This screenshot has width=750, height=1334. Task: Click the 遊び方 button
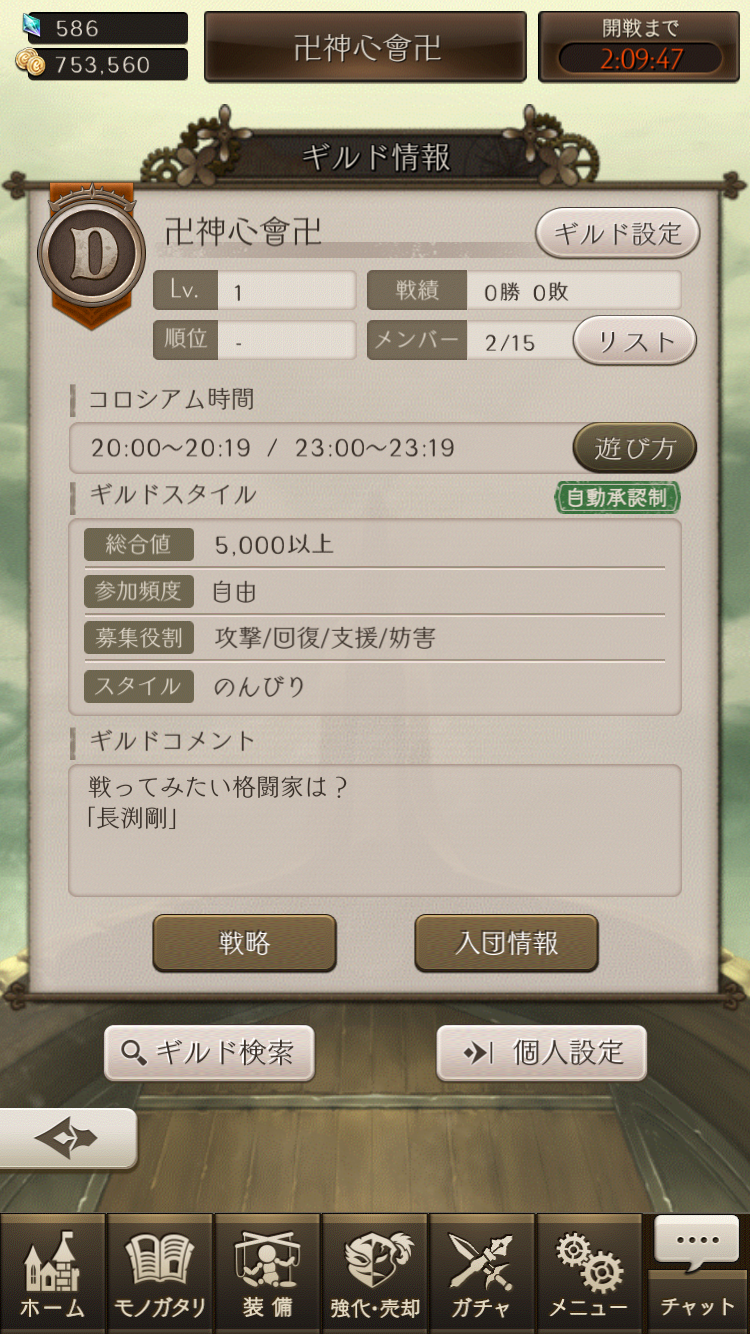coord(634,449)
